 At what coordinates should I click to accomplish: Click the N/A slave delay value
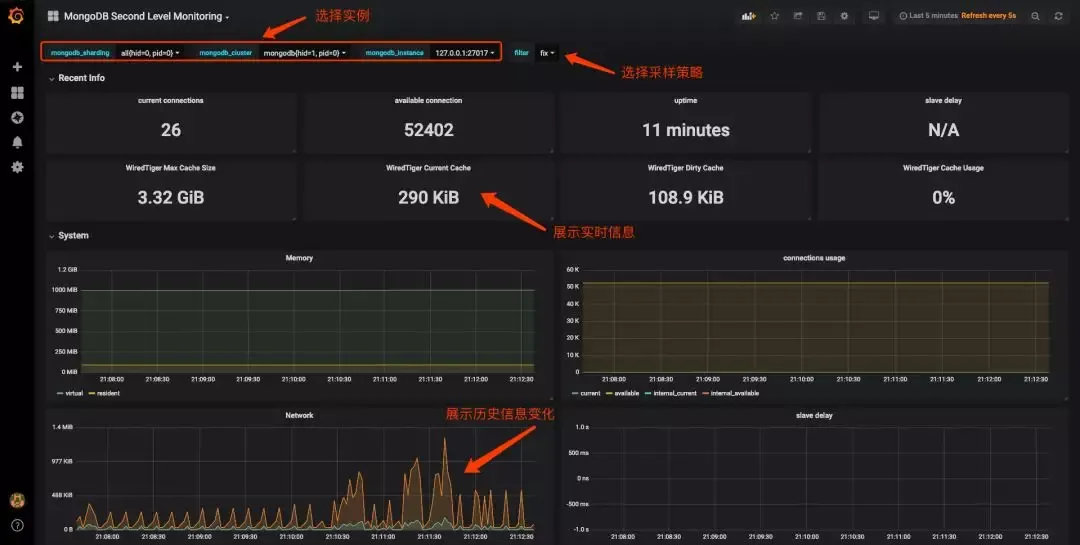(x=943, y=130)
